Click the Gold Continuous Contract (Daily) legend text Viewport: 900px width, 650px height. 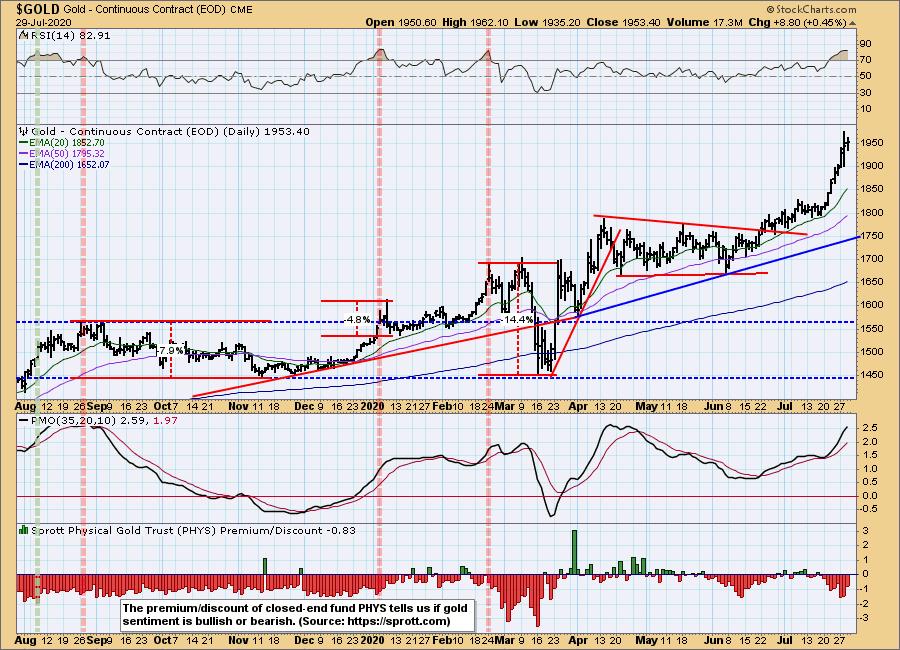pyautogui.click(x=170, y=131)
